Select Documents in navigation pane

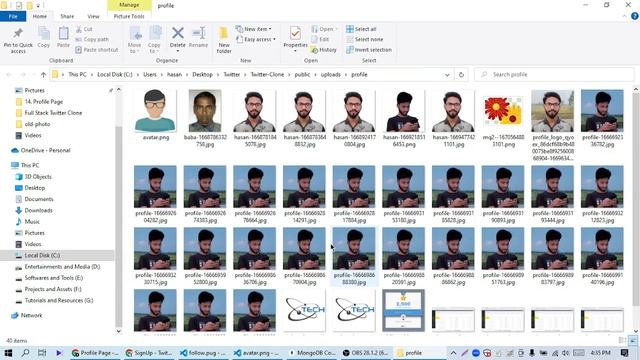click(x=39, y=199)
